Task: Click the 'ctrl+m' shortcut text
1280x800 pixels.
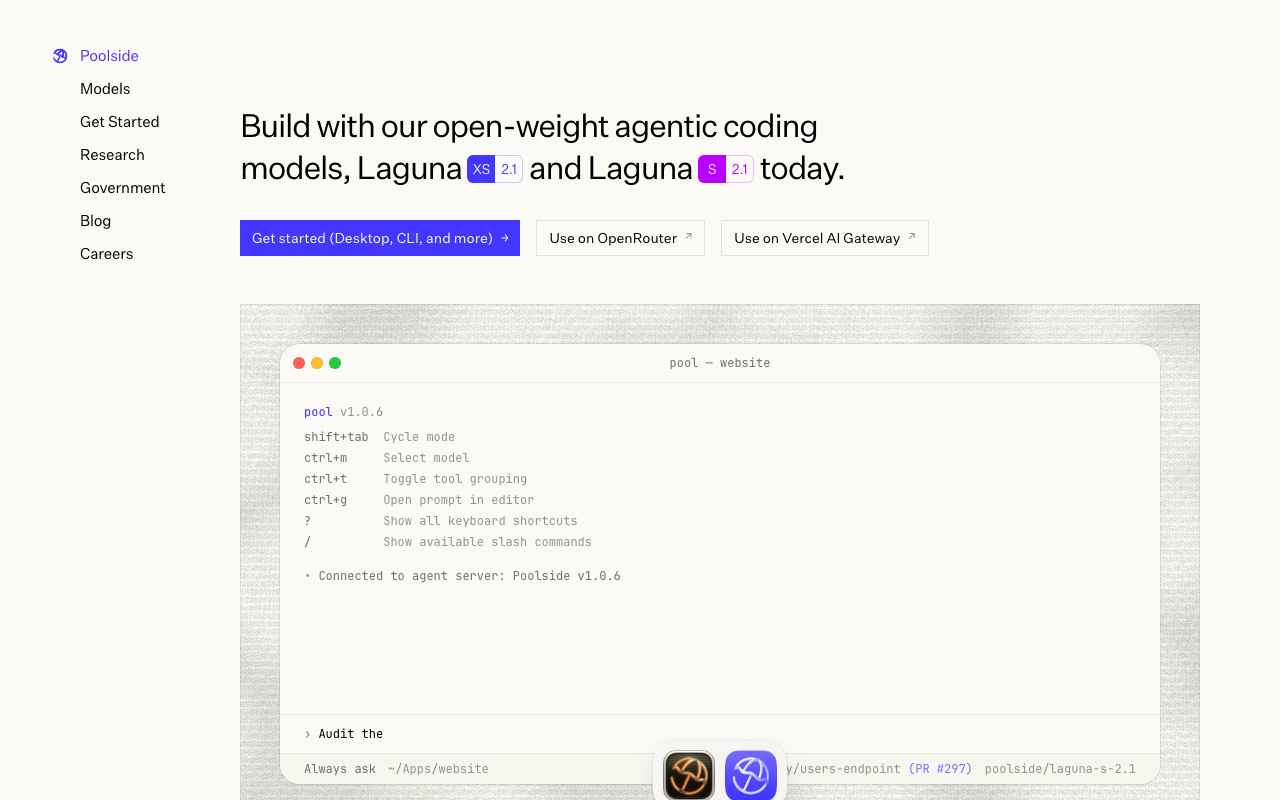Action: tap(326, 458)
